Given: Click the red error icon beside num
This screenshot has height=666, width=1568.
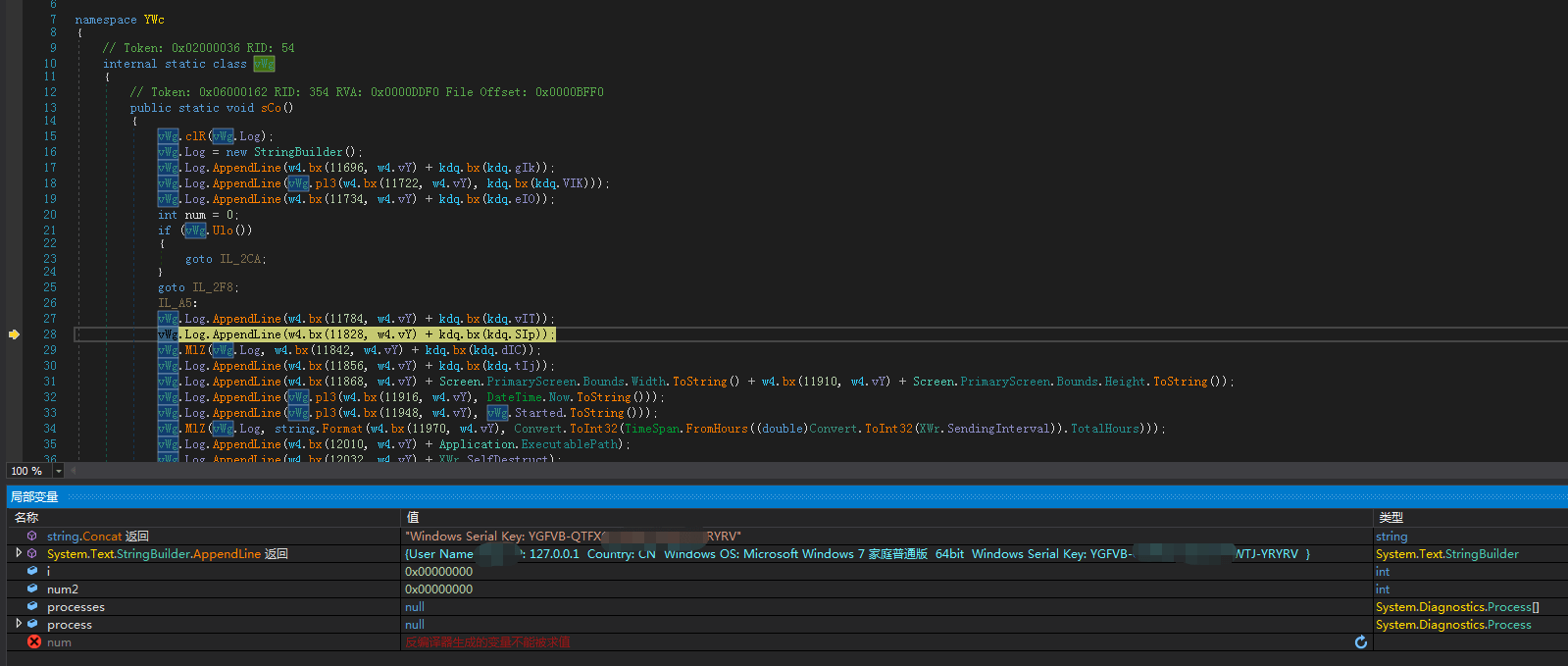Looking at the screenshot, I should [34, 642].
